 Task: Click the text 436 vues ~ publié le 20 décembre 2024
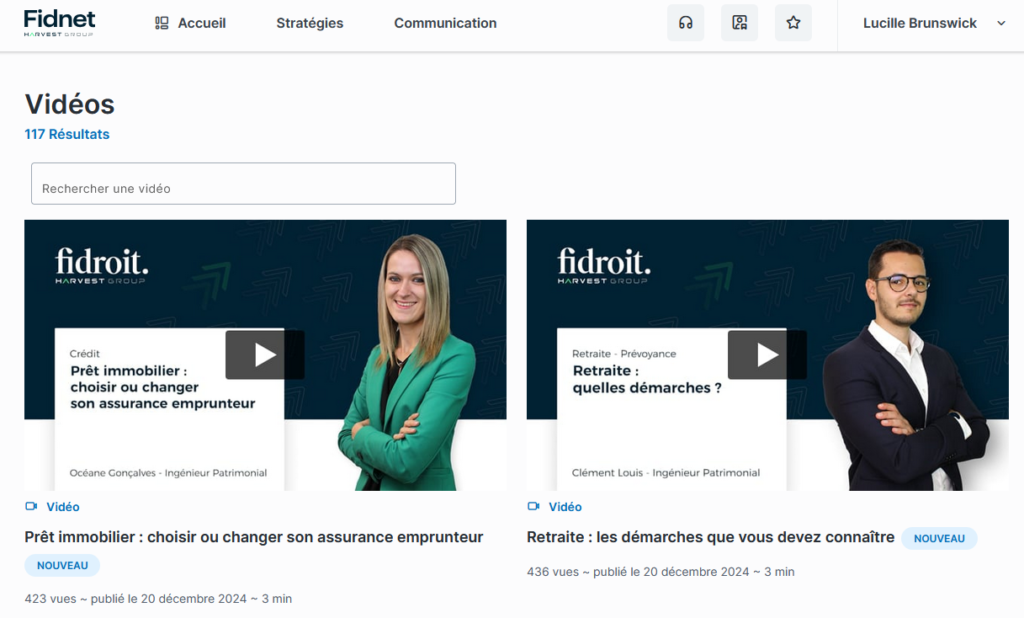[638, 572]
